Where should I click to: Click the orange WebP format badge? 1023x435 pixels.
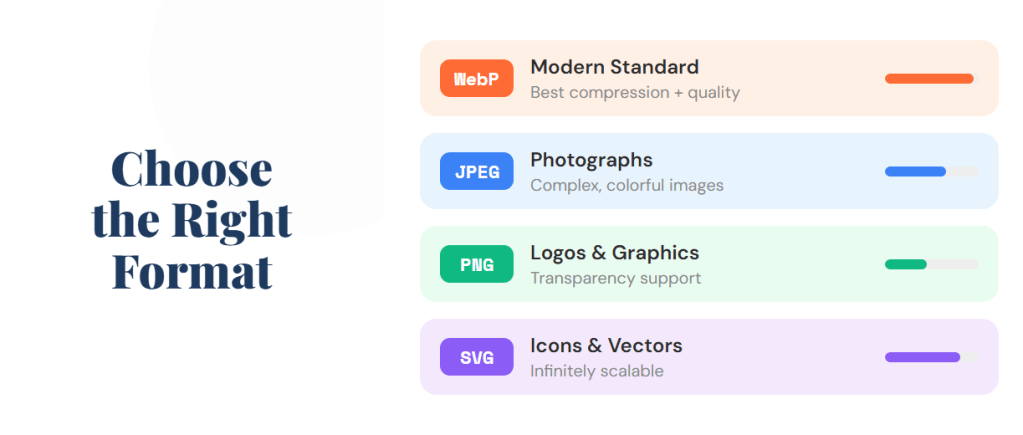pos(476,78)
